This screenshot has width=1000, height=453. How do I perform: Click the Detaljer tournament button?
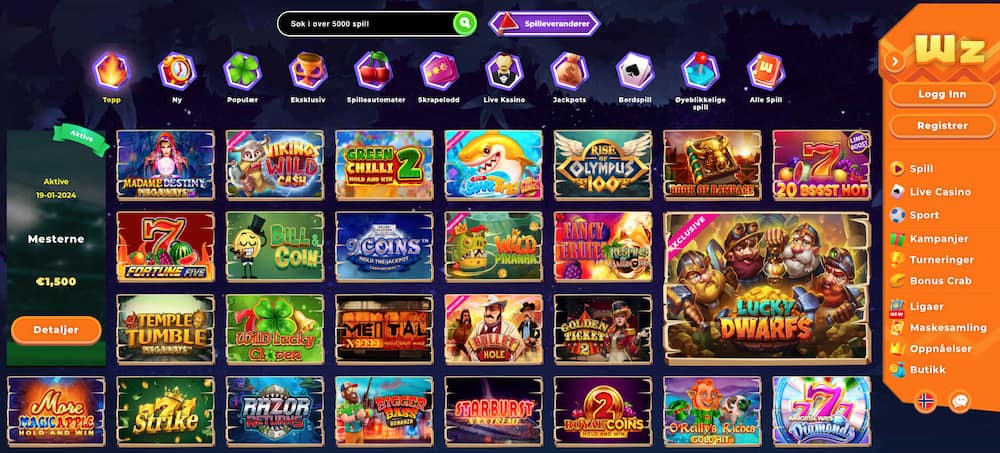click(x=56, y=330)
